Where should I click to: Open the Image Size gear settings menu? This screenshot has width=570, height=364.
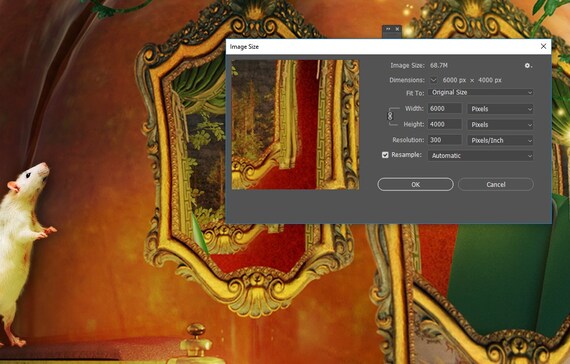(x=528, y=65)
